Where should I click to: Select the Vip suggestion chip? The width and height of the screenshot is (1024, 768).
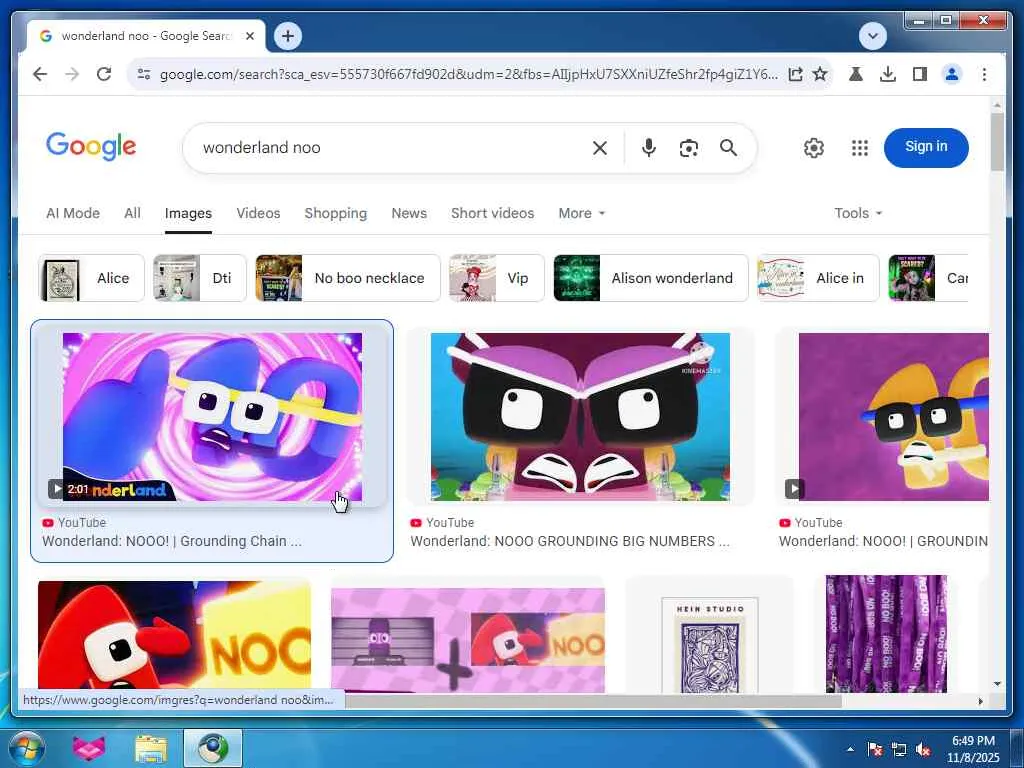(496, 278)
